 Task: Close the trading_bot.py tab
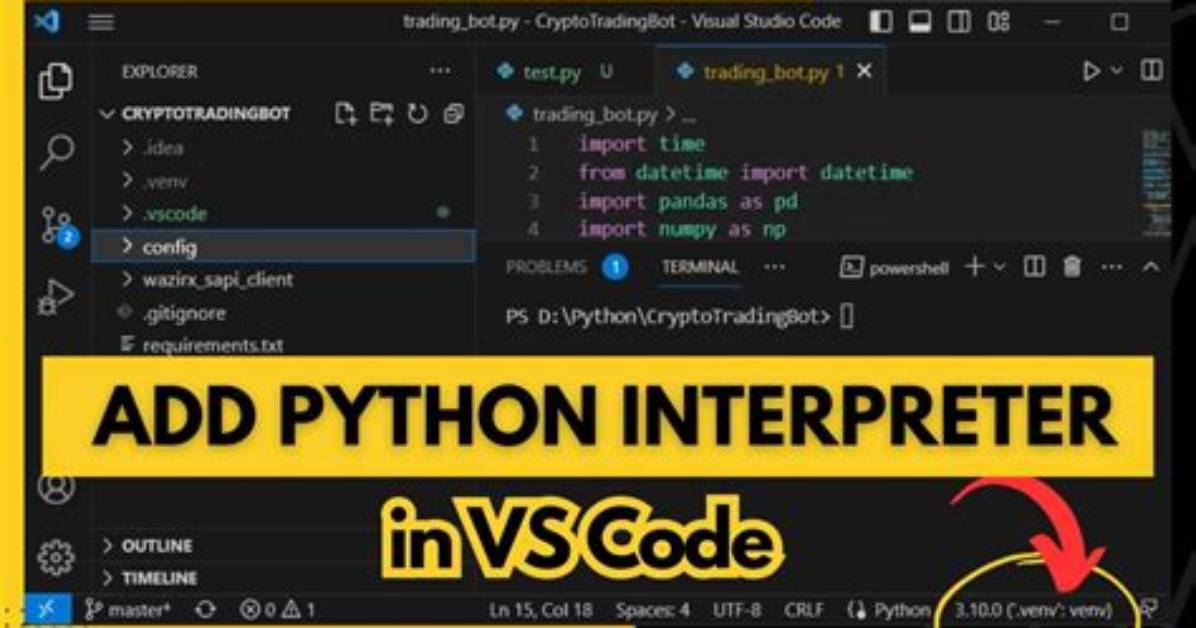pyautogui.click(x=863, y=71)
